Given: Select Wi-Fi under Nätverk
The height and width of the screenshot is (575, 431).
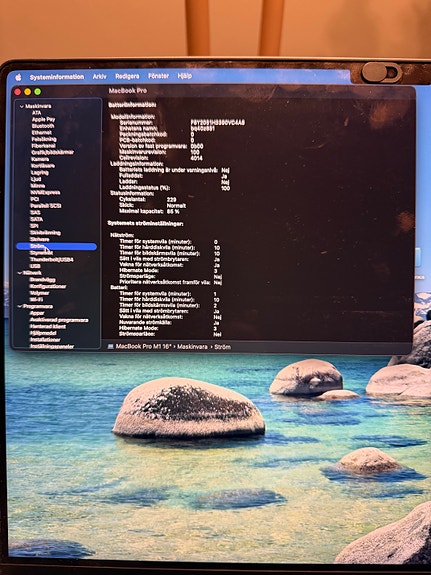Looking at the screenshot, I should pyautogui.click(x=36, y=299).
